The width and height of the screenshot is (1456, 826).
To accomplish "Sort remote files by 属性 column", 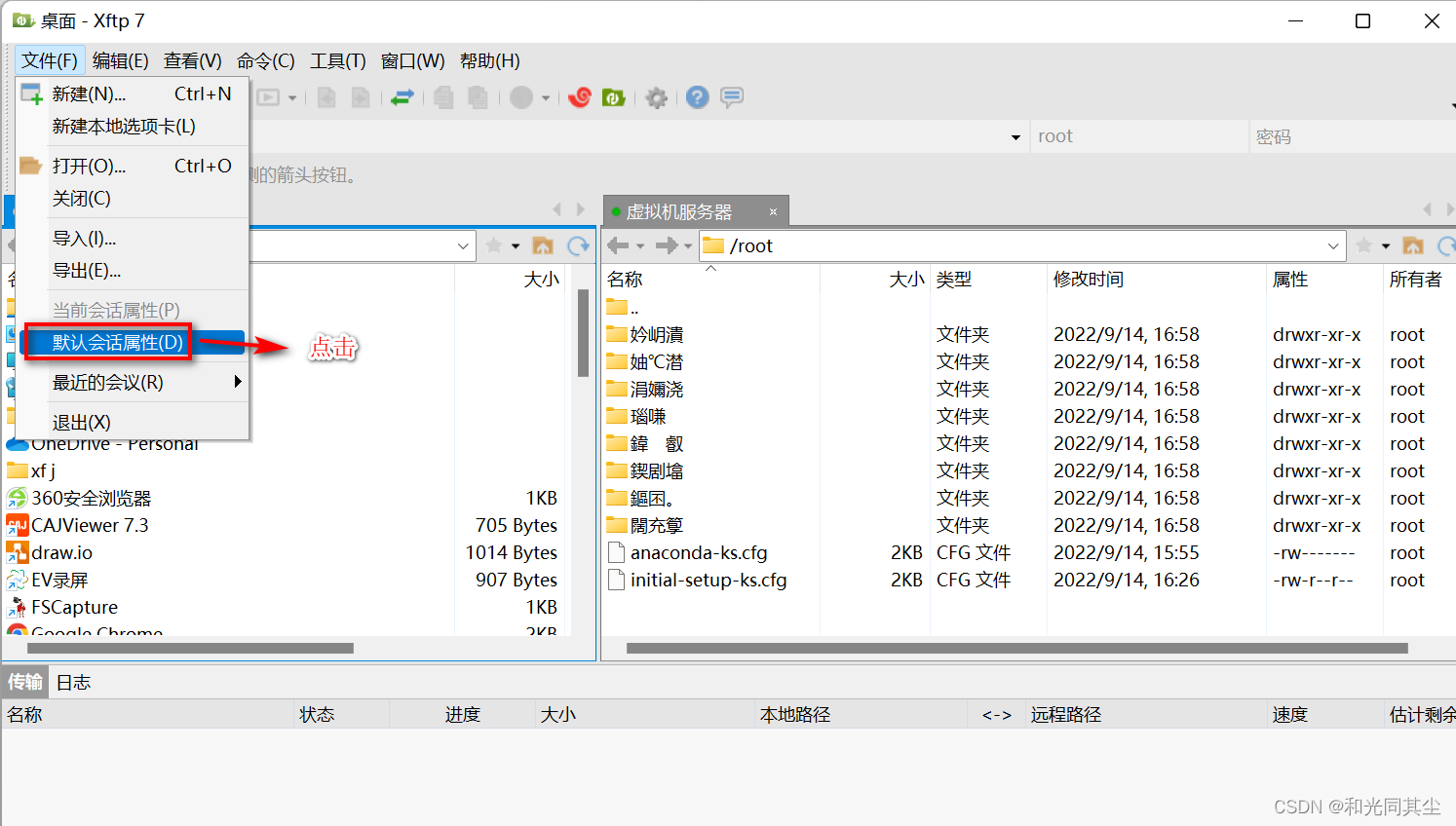I will pos(1324,280).
